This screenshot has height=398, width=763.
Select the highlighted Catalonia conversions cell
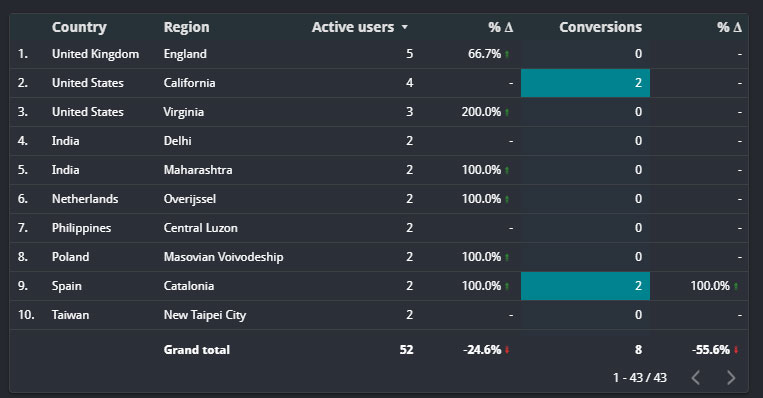[x=585, y=286]
